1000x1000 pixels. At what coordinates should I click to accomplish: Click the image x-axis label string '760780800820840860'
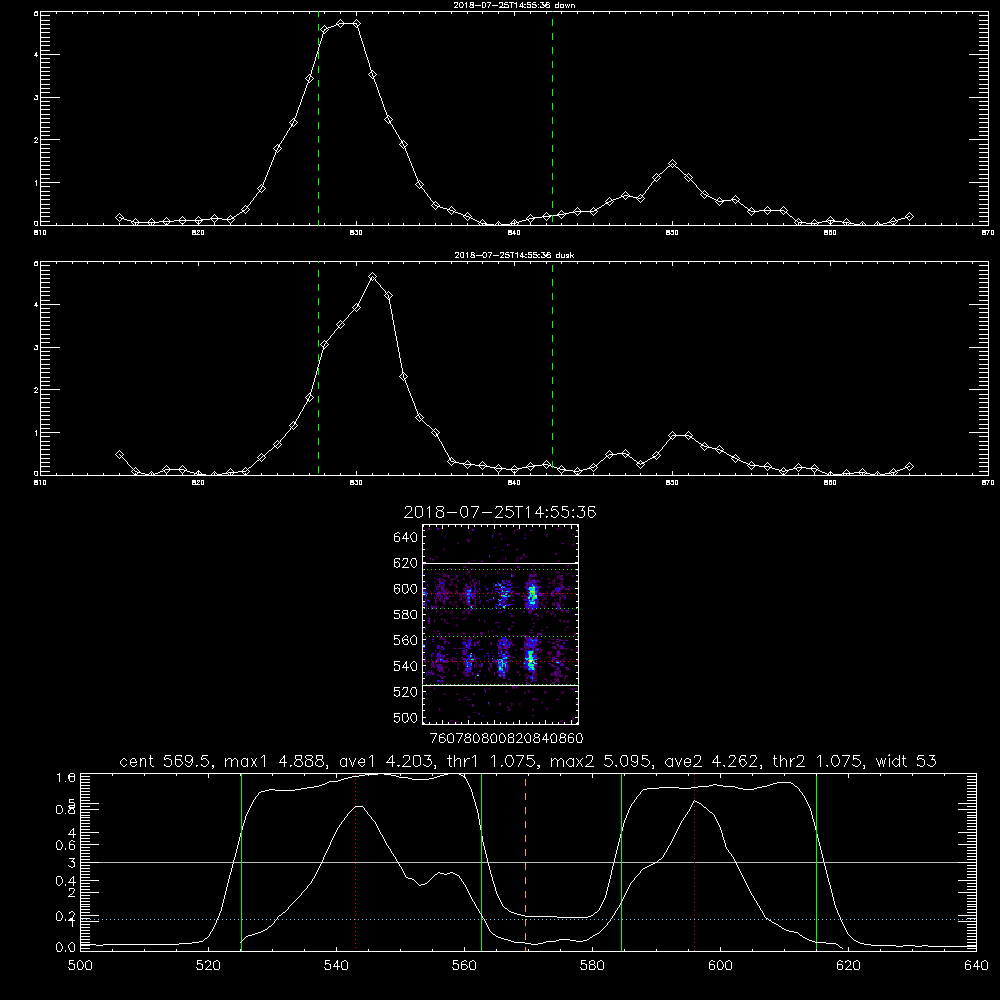[x=506, y=739]
